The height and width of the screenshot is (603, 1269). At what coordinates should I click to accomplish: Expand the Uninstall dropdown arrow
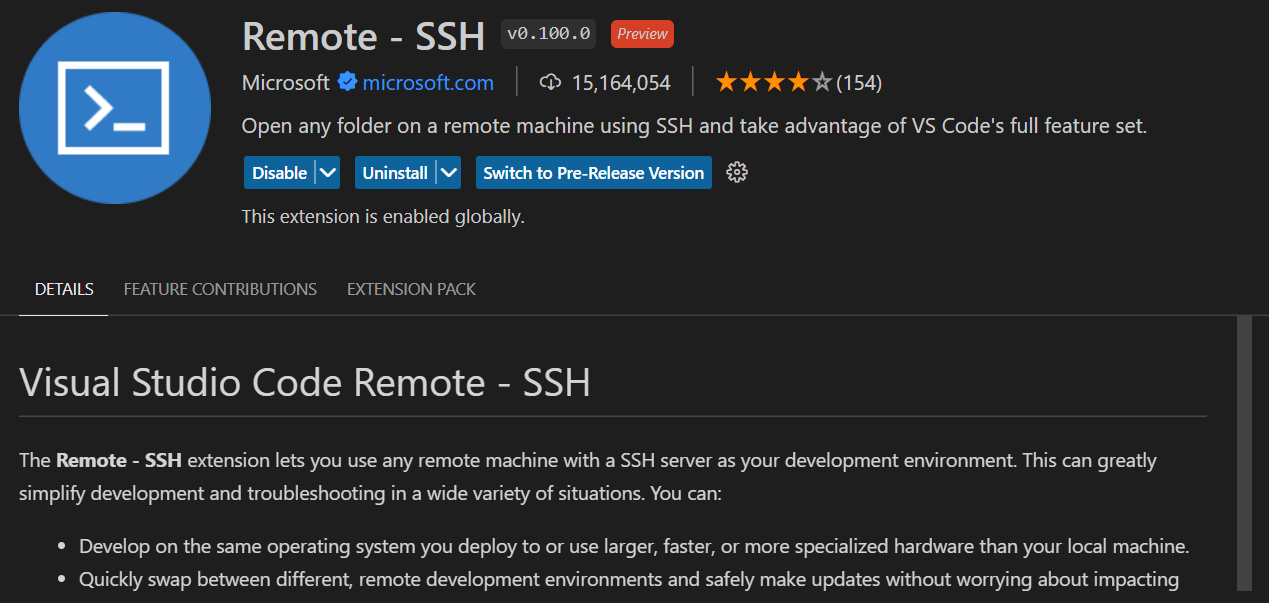pos(449,172)
